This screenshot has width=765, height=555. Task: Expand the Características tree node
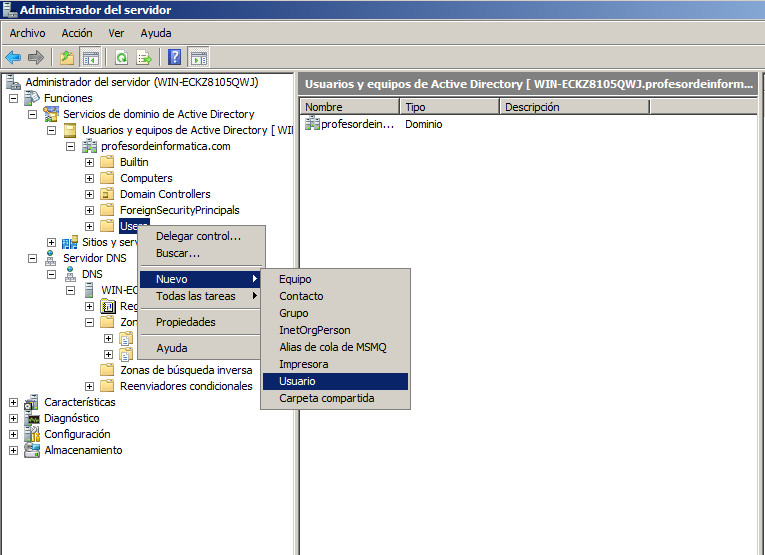[14, 402]
